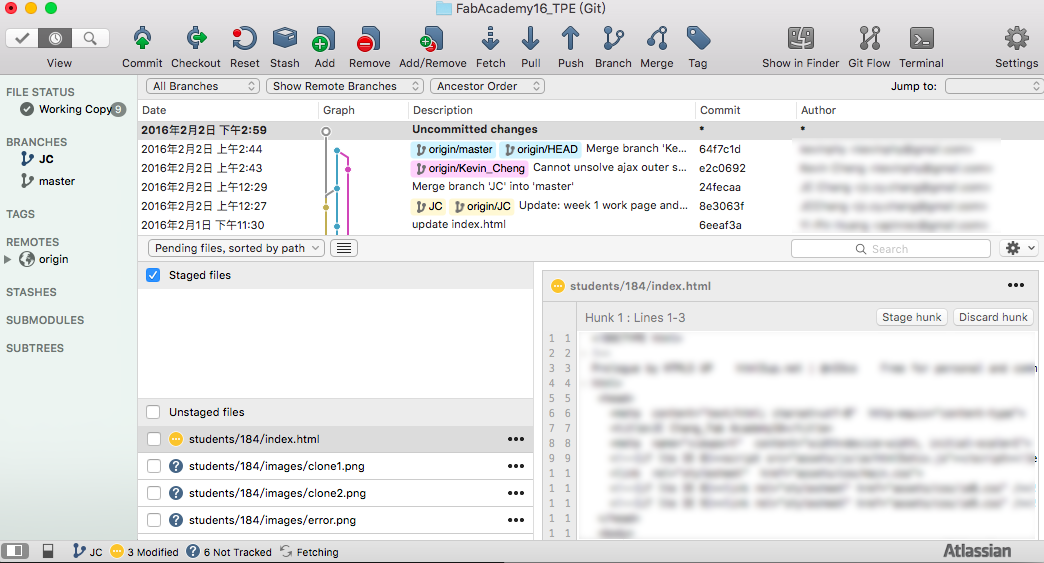
Task: Open the Settings gear
Action: coord(1017,39)
